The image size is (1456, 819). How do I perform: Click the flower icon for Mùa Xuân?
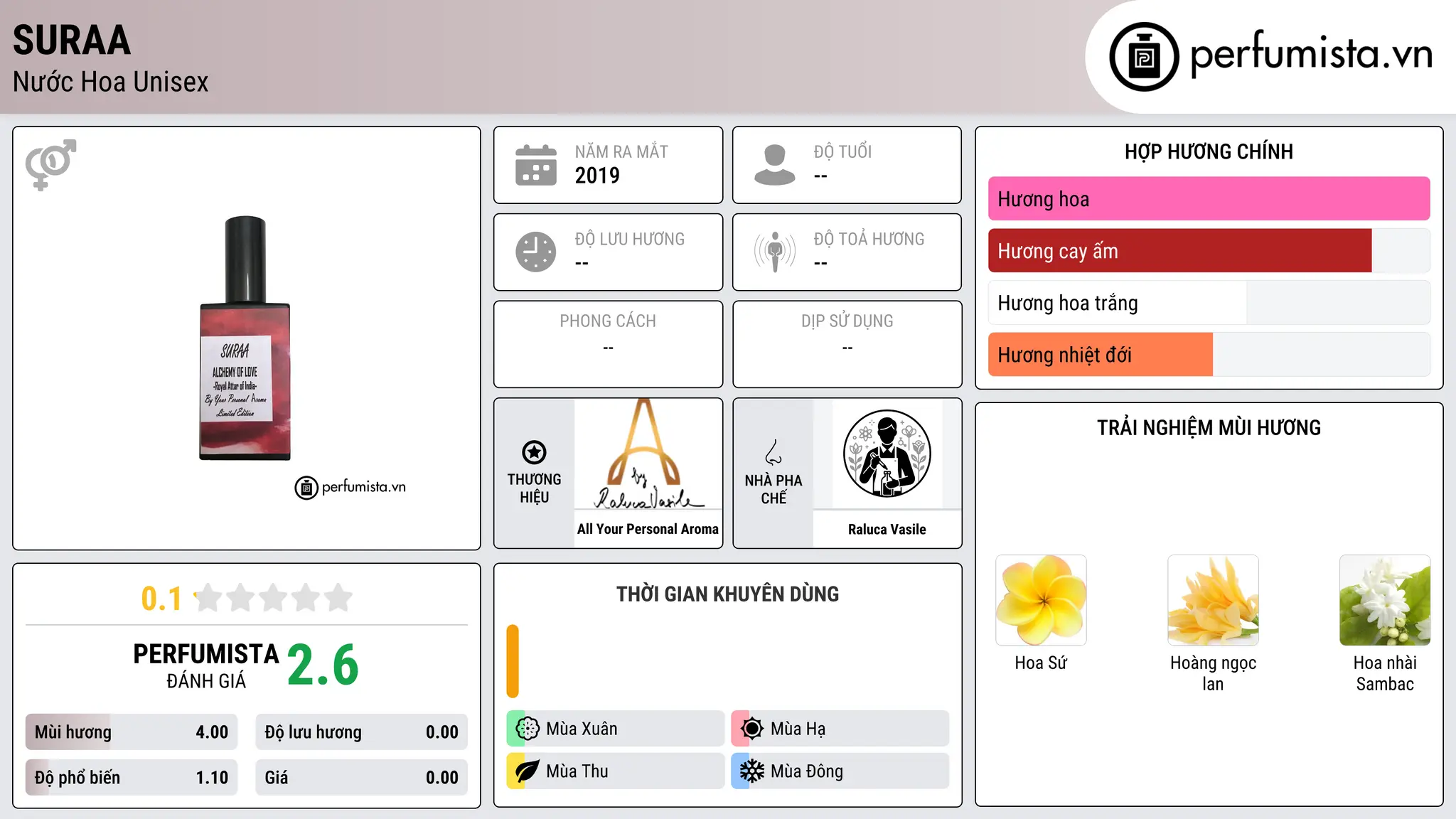tap(528, 728)
